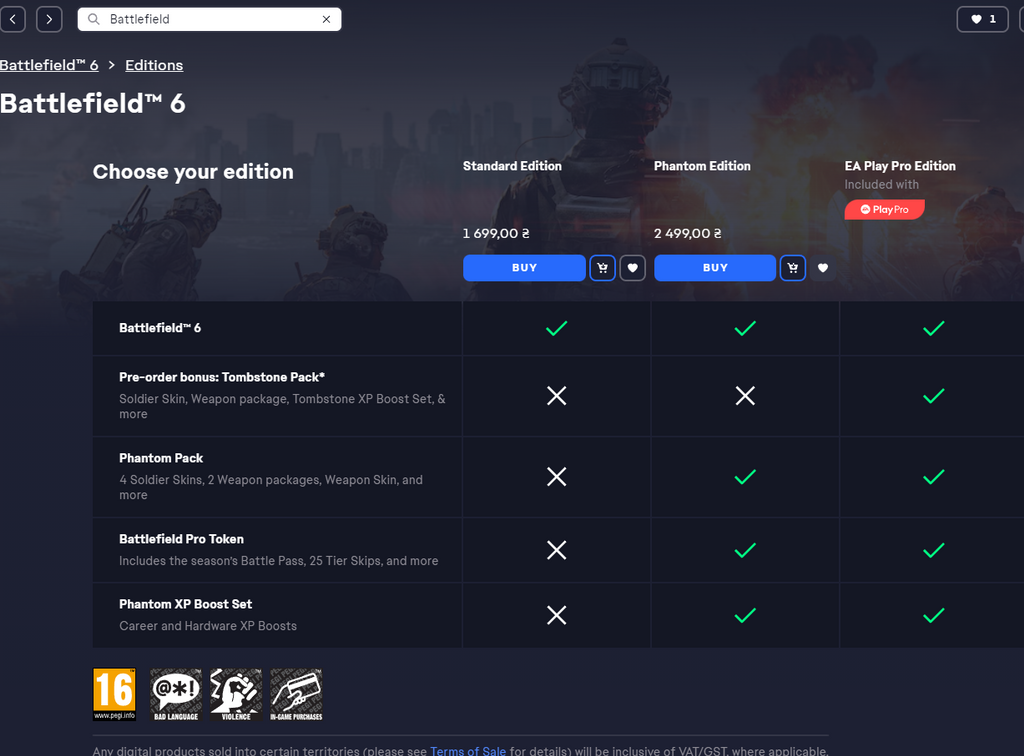The height and width of the screenshot is (756, 1024).
Task: Go forward with the right arrow button
Action: coord(49,19)
